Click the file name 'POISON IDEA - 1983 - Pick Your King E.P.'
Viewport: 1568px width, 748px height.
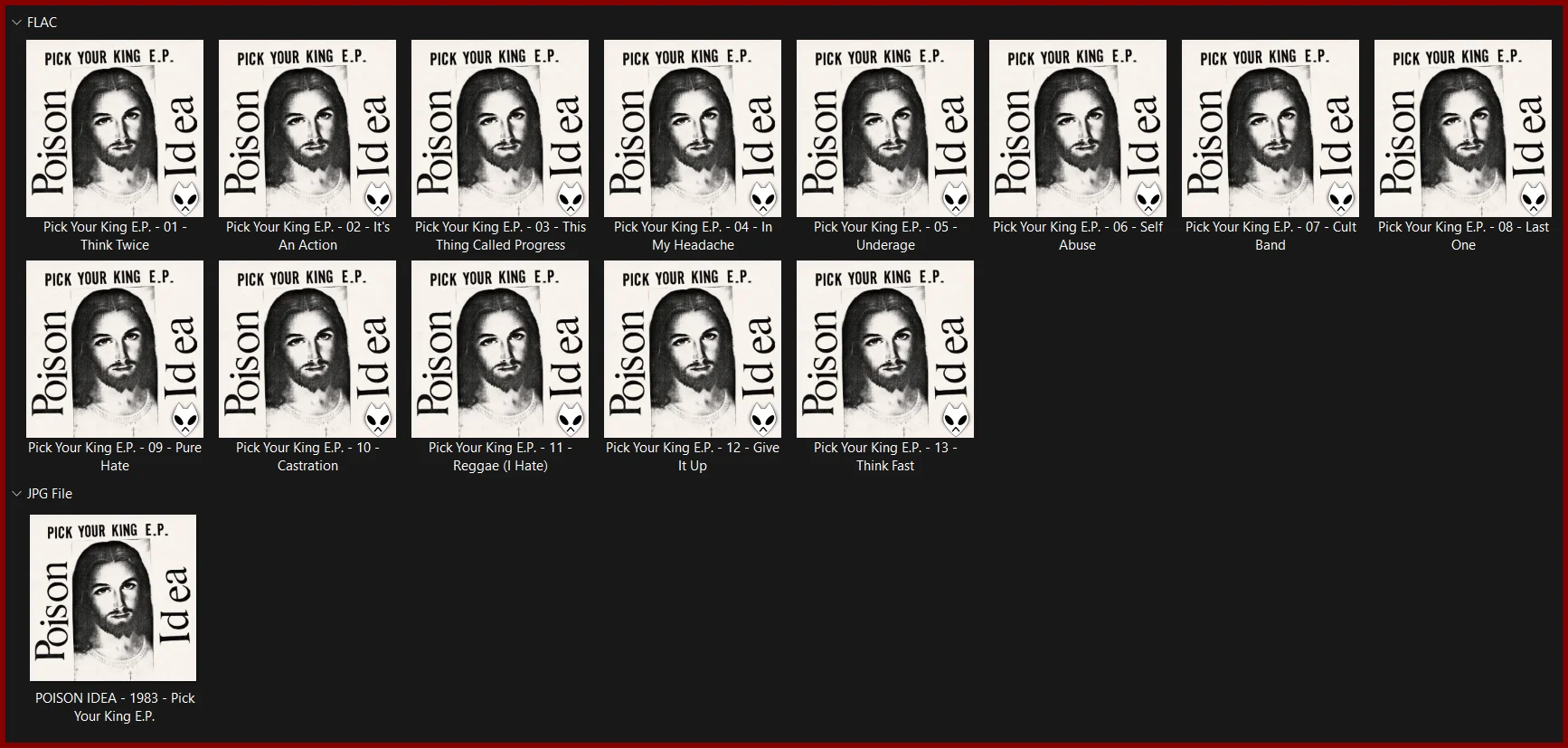coord(115,707)
